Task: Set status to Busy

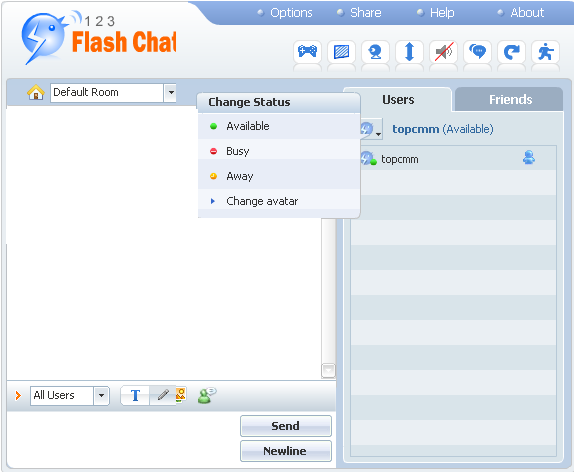Action: tap(279, 151)
